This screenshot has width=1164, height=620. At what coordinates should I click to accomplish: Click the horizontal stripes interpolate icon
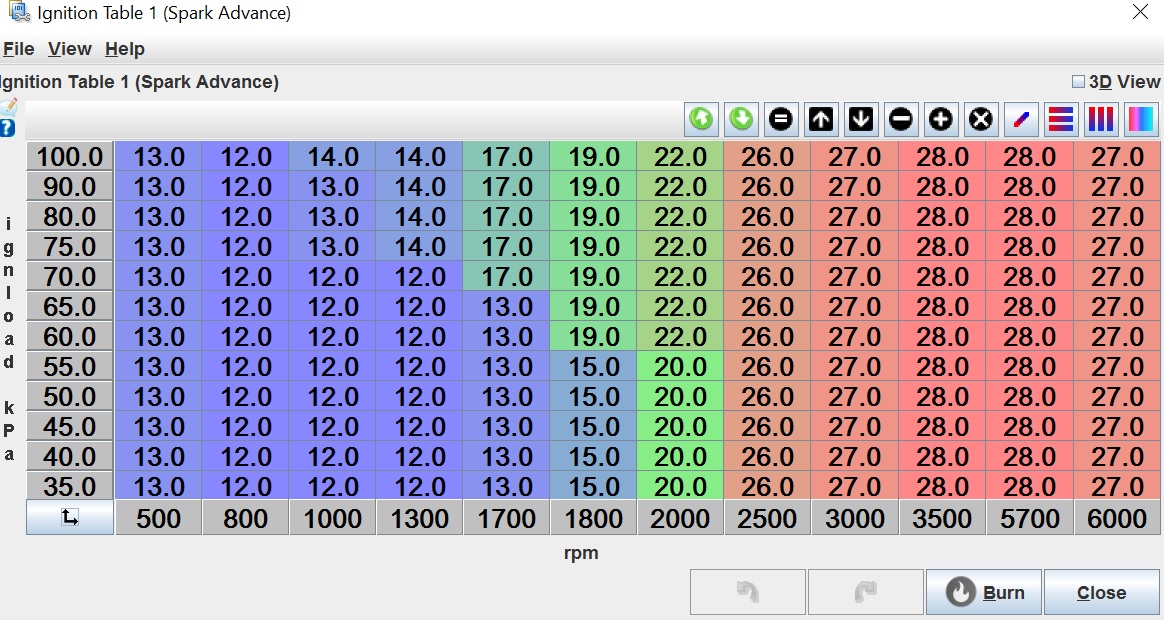coord(1060,120)
